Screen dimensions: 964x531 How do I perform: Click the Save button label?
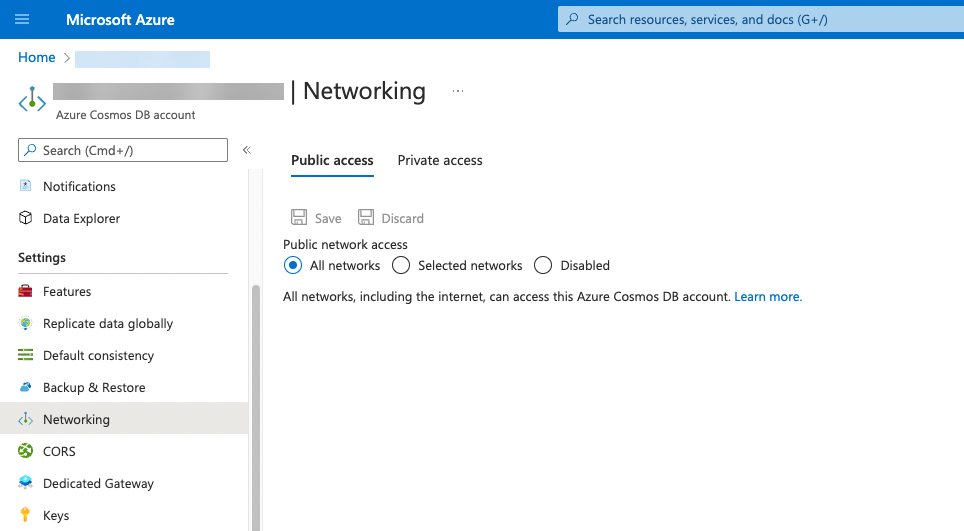[x=328, y=218]
